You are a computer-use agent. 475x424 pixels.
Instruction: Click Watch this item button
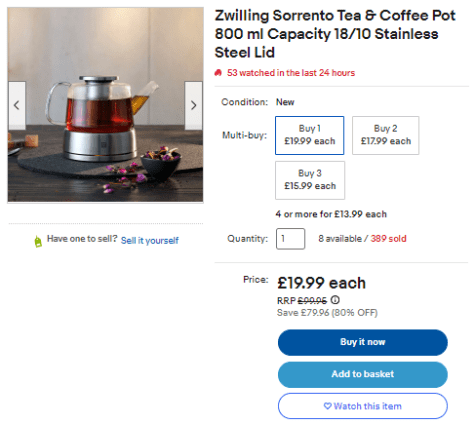point(363,406)
